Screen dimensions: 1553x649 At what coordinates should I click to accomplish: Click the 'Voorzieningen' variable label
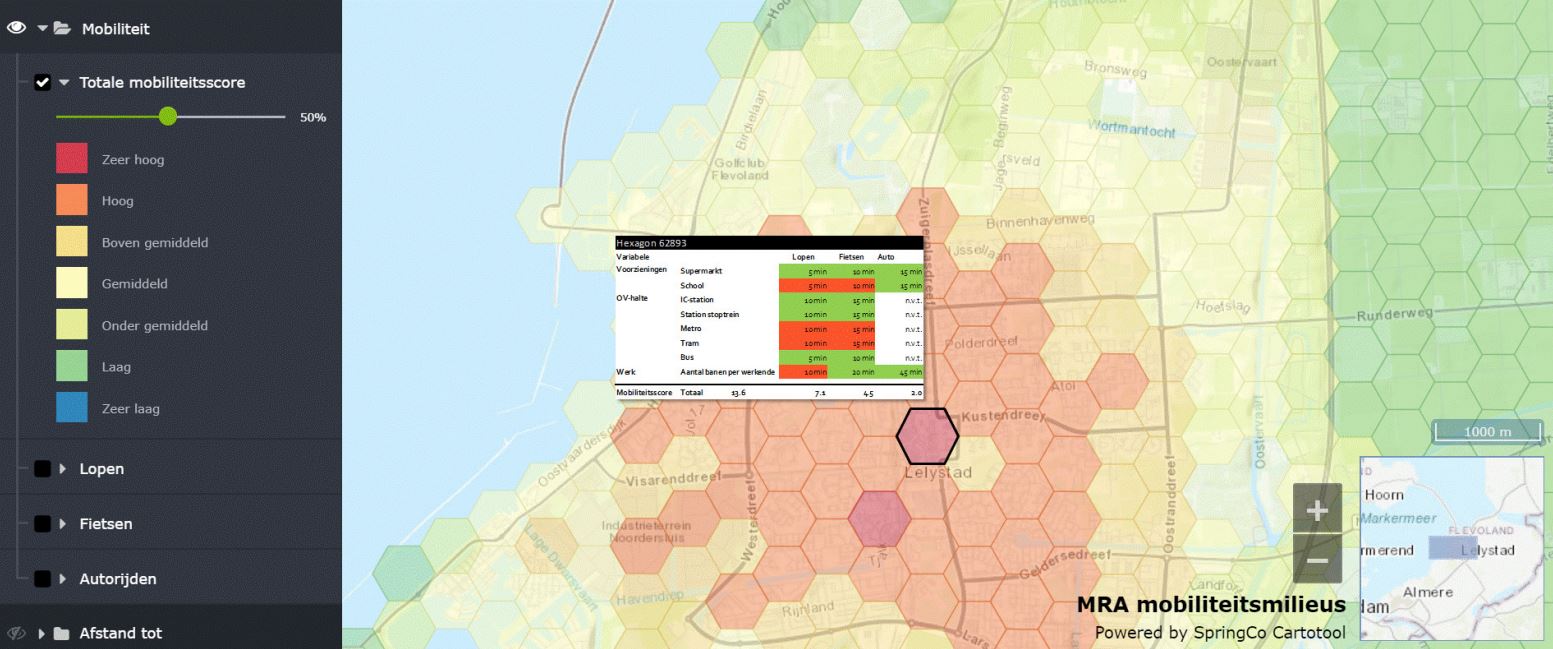(x=641, y=270)
